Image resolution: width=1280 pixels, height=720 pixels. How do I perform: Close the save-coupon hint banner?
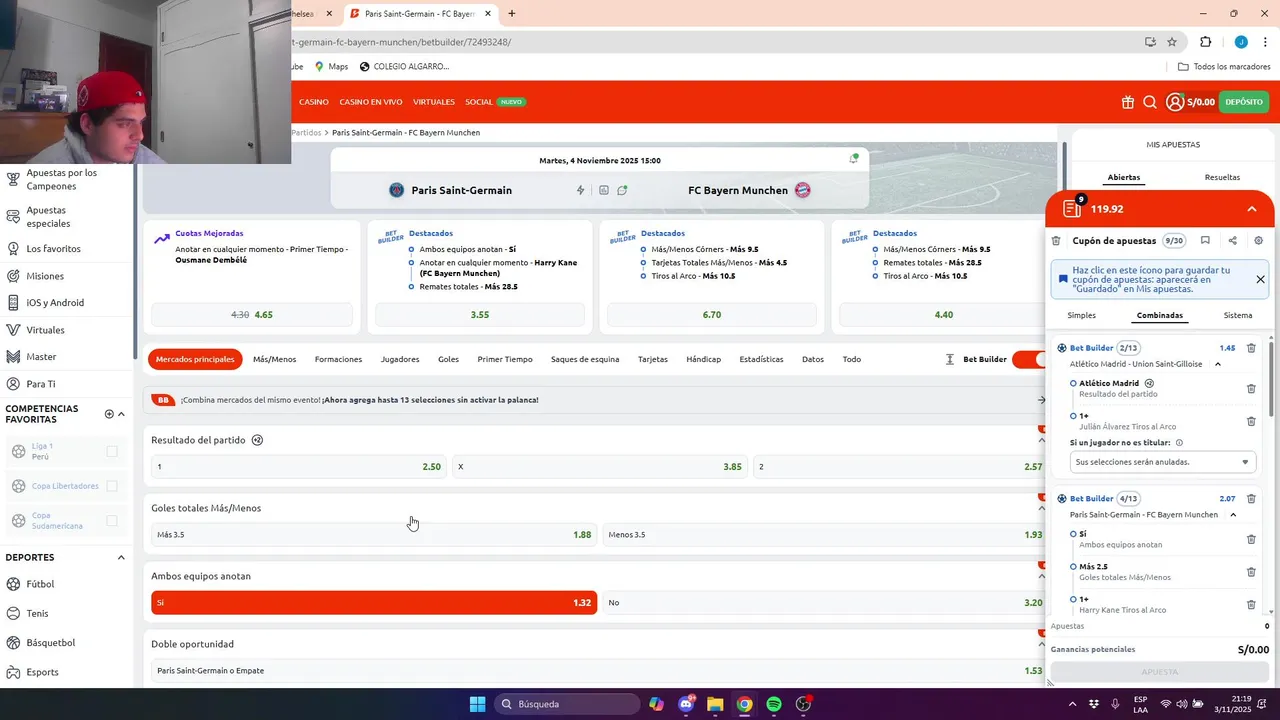pos(1260,280)
